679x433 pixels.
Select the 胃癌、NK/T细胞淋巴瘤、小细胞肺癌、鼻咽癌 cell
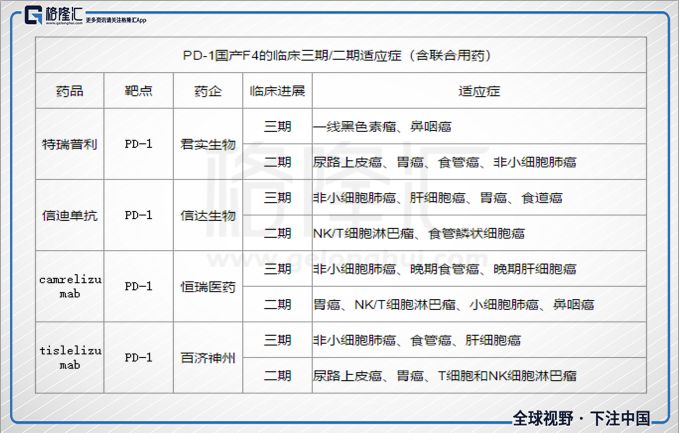click(x=479, y=304)
